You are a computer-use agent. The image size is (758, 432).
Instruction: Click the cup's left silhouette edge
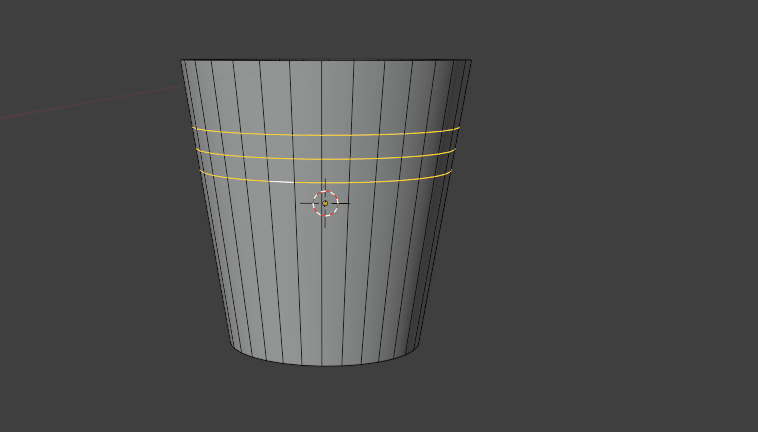(209, 220)
